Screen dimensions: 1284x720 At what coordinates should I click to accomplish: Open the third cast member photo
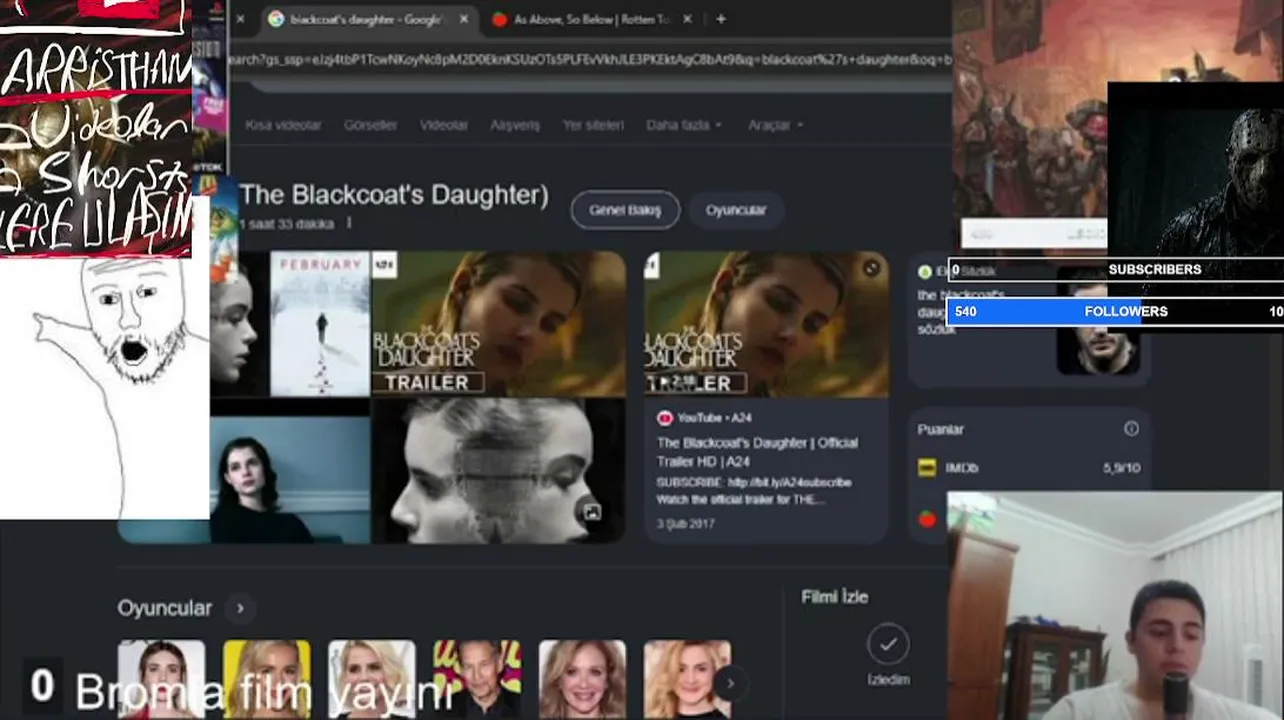pyautogui.click(x=371, y=679)
